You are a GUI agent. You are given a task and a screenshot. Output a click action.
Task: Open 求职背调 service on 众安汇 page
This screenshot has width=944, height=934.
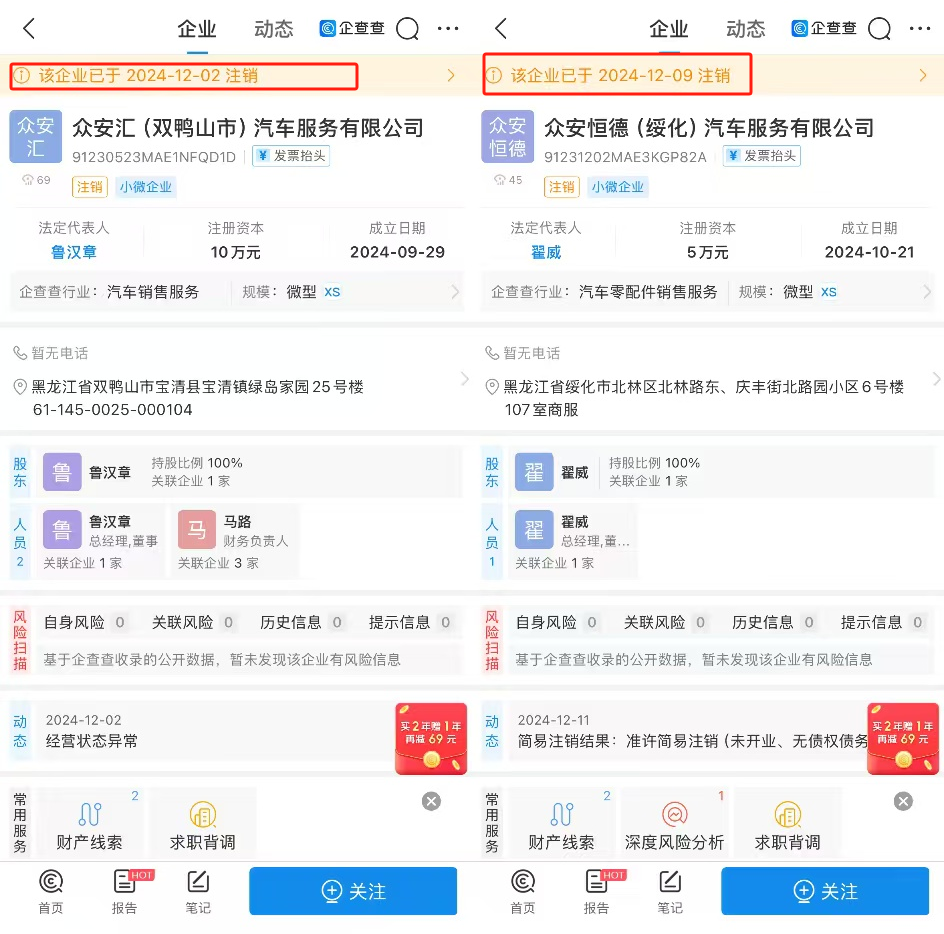click(x=203, y=823)
